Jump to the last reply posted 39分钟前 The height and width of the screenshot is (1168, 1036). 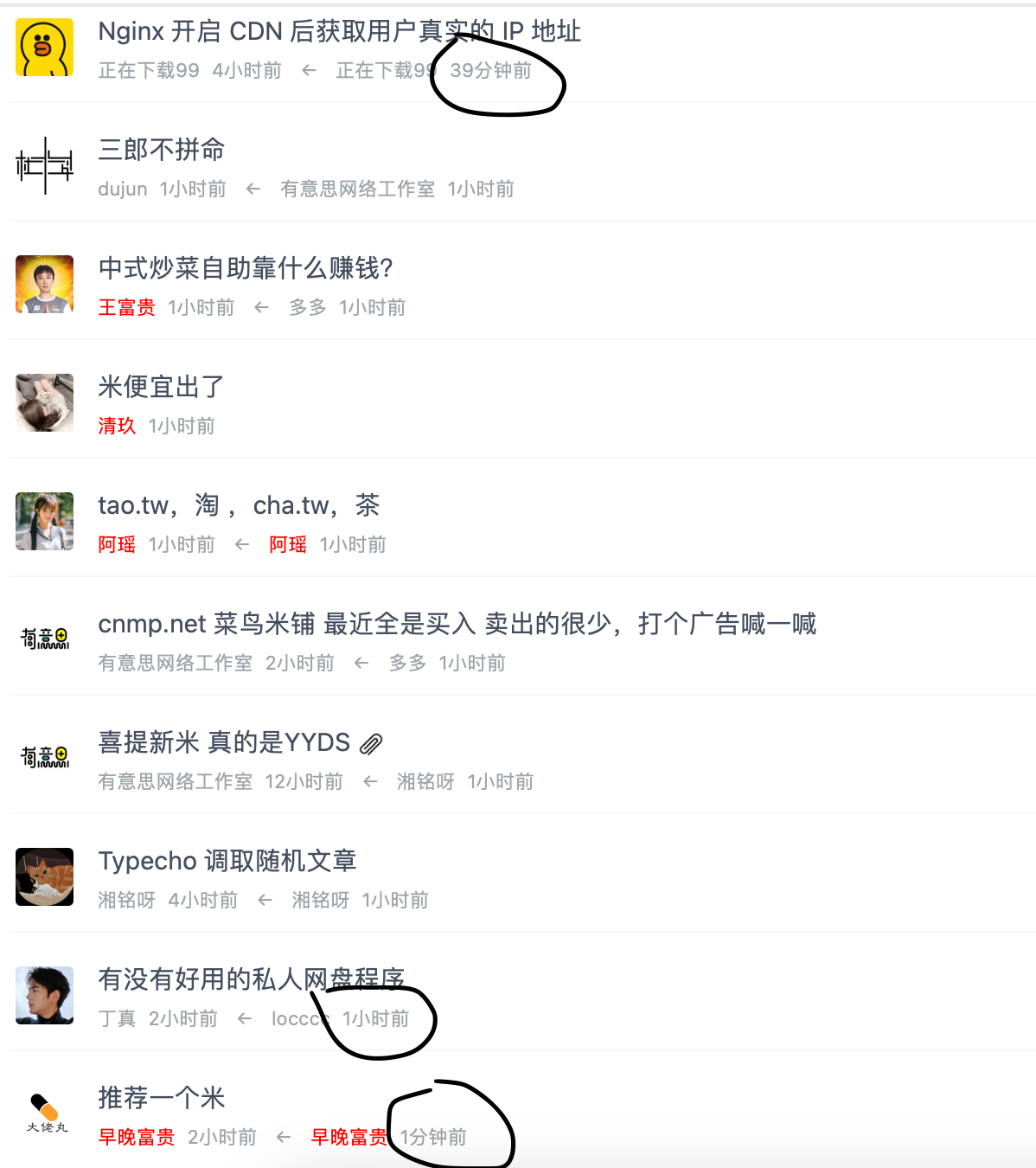tap(490, 70)
